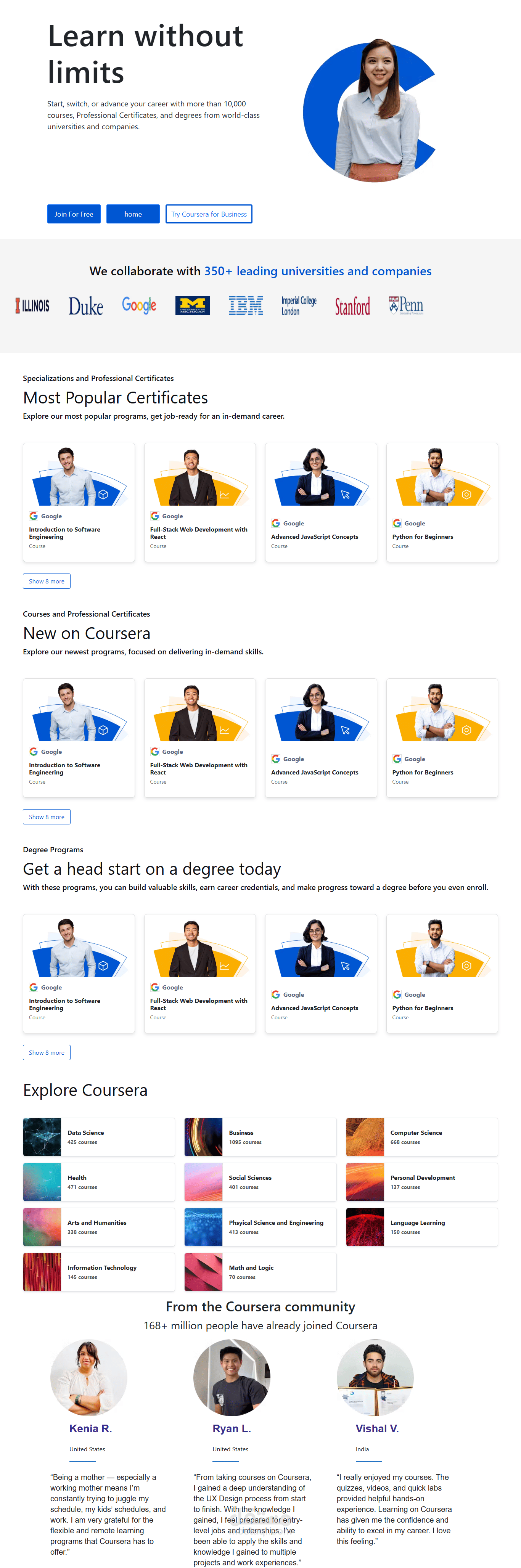The width and height of the screenshot is (521, 1568).
Task: Follow the 350+ leading universities and companies link
Action: pyautogui.click(x=318, y=271)
